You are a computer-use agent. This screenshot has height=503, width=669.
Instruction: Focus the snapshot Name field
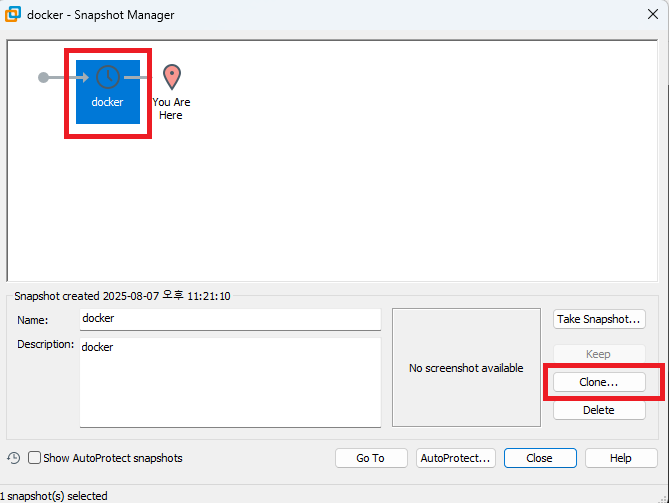tap(230, 319)
